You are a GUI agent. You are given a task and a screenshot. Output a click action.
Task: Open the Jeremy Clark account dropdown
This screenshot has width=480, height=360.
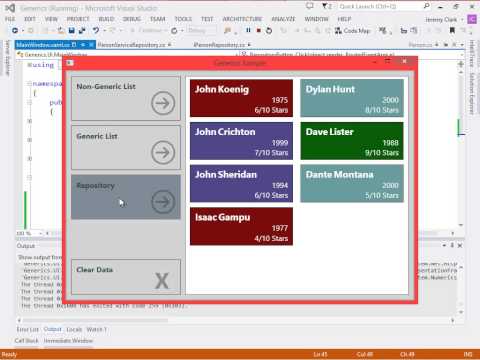click(444, 20)
